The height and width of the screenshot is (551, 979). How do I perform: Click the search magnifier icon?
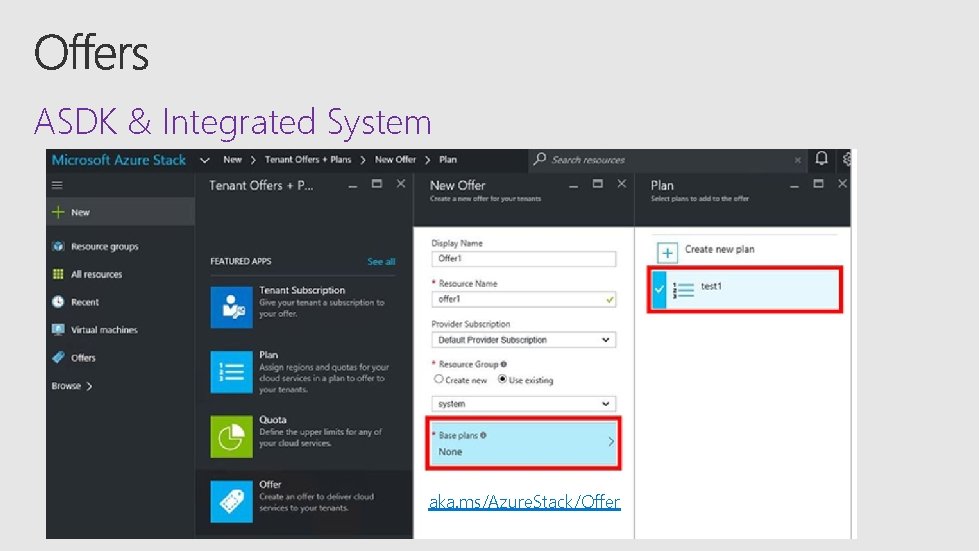[539, 159]
